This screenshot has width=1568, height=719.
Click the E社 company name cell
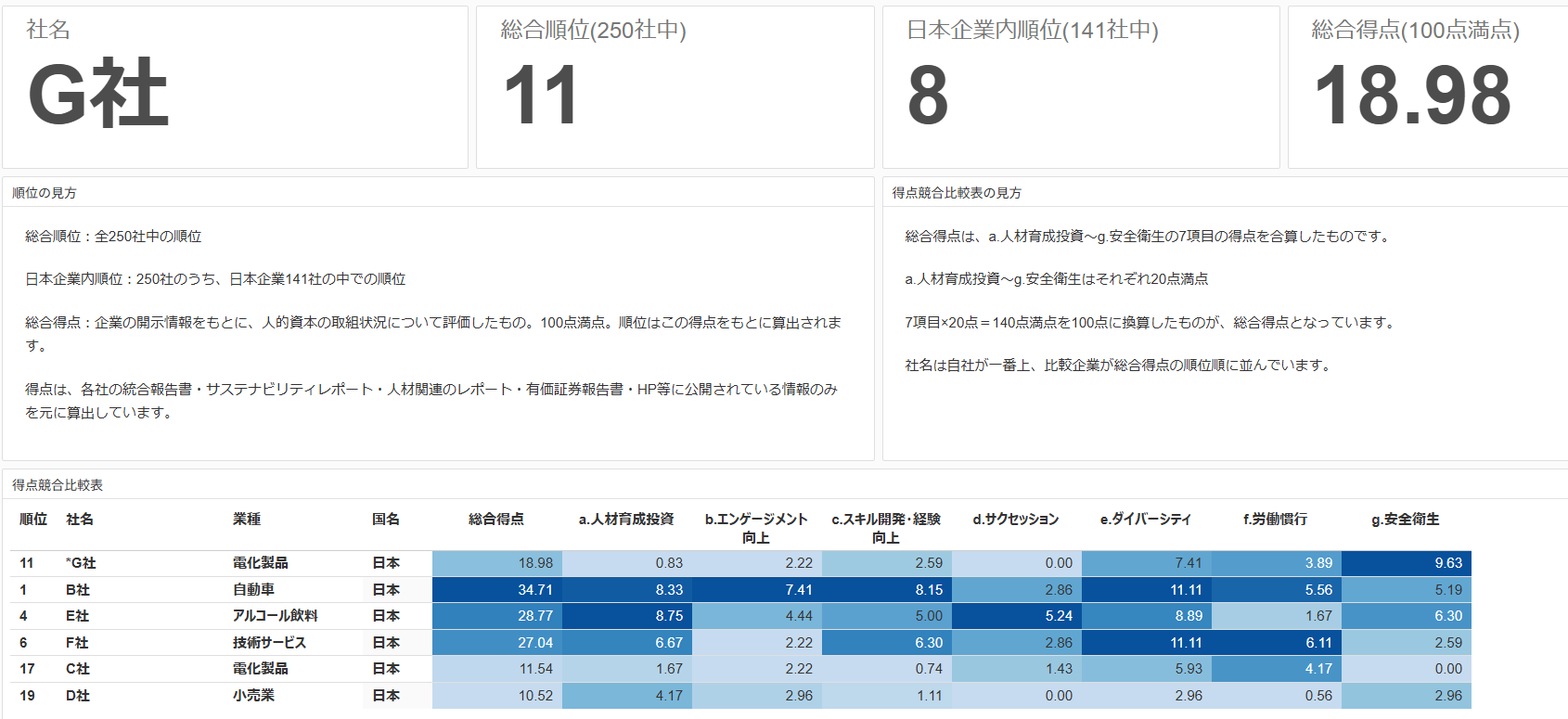(x=78, y=616)
